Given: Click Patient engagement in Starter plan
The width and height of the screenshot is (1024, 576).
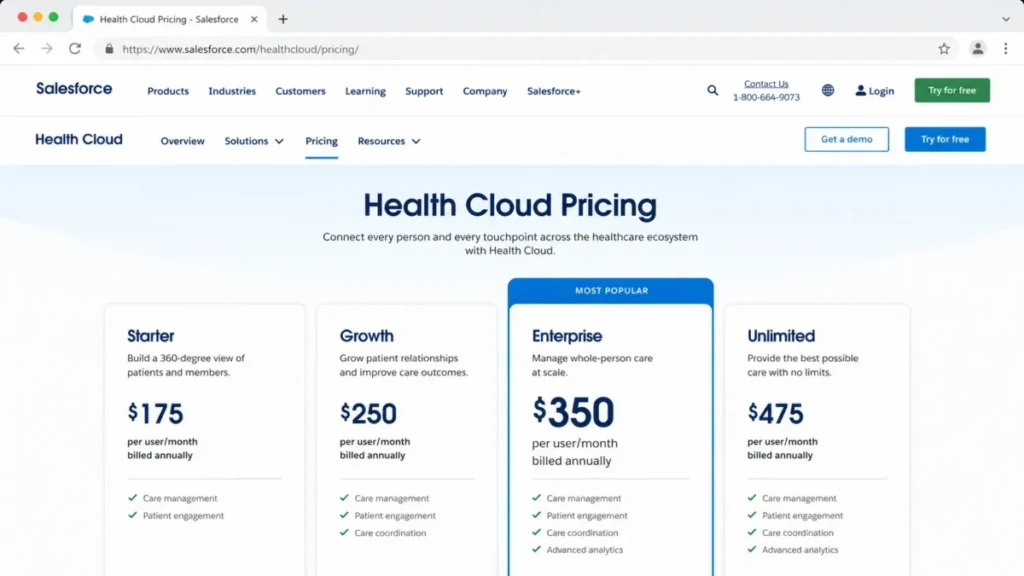Looking at the screenshot, I should 183,515.
